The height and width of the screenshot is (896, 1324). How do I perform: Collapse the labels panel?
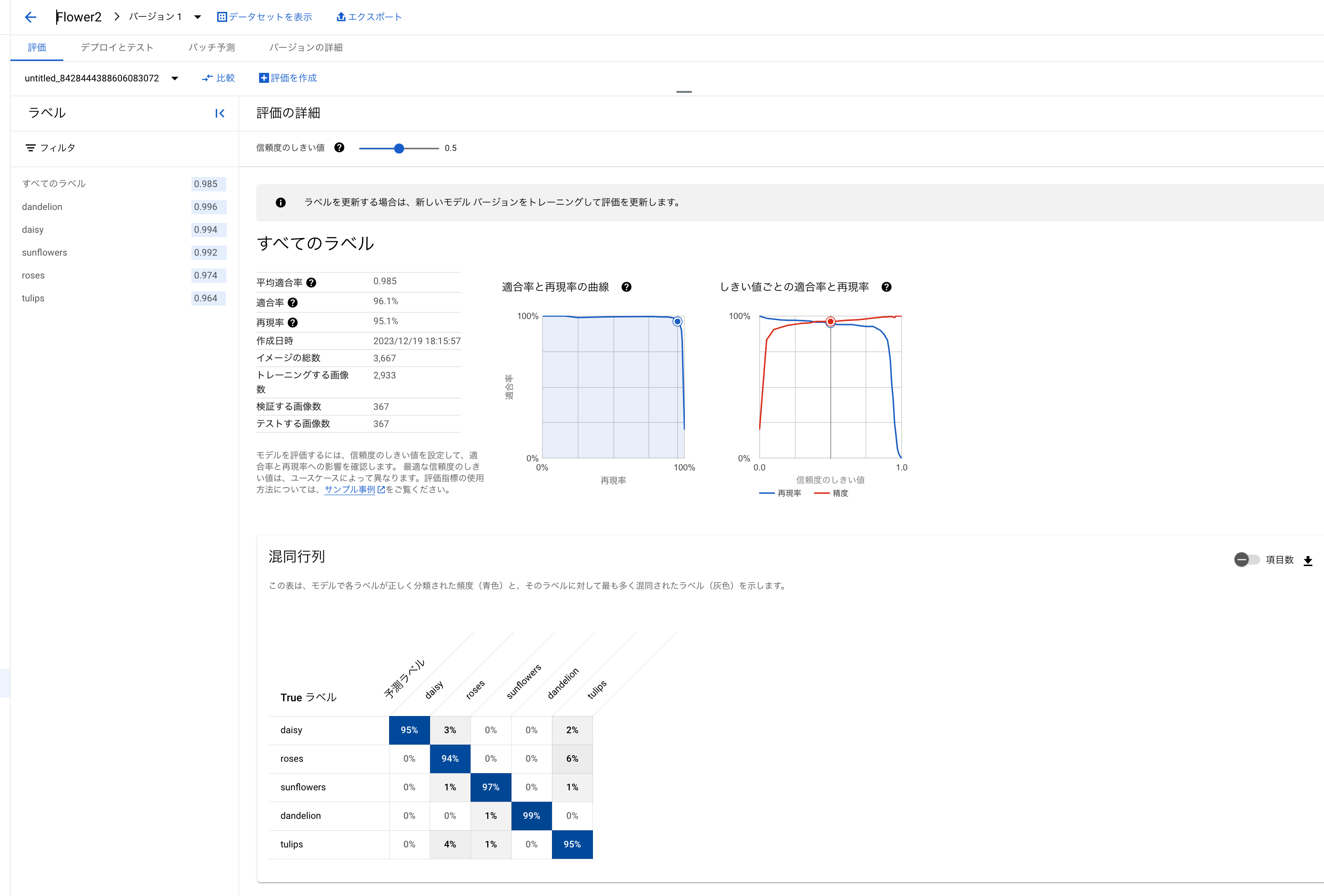coord(220,113)
